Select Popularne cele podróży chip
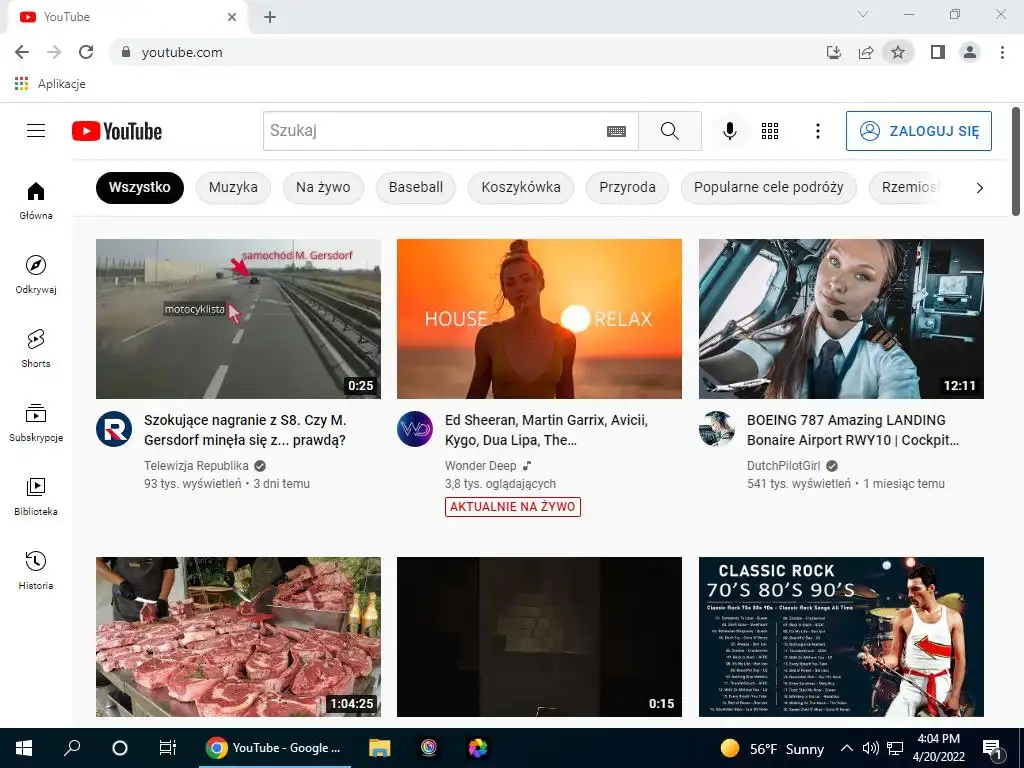 pos(769,187)
